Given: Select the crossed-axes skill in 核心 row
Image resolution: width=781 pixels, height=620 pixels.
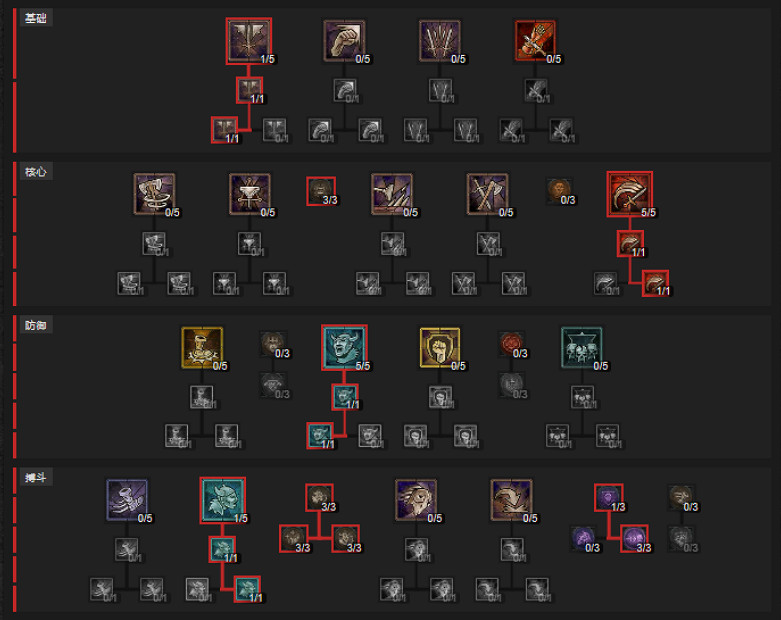Looking at the screenshot, I should tap(488, 194).
